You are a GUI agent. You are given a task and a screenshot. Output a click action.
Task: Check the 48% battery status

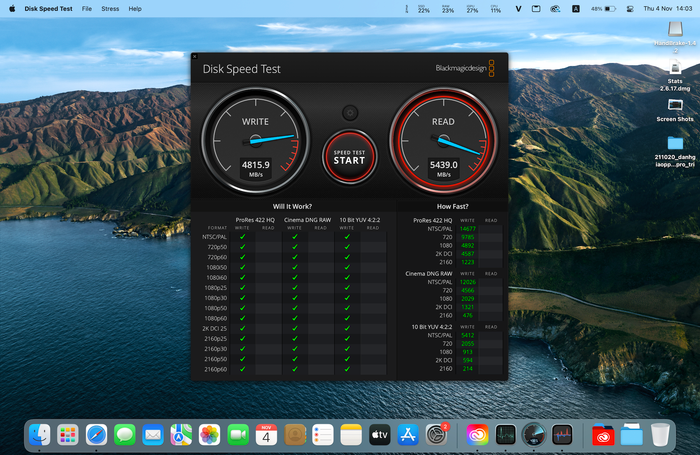tap(604, 8)
